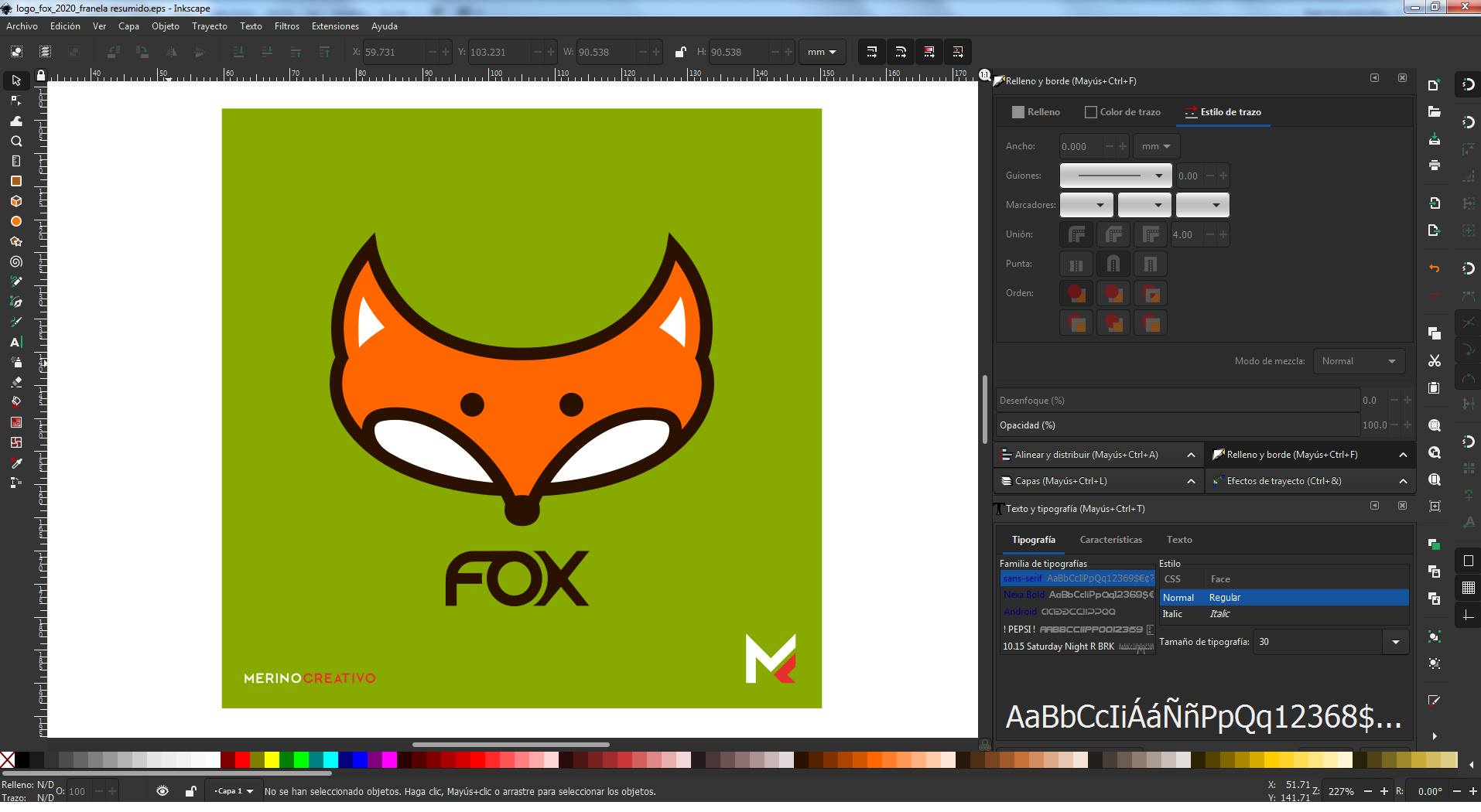Toggle guide lock at ruler corner

41,75
